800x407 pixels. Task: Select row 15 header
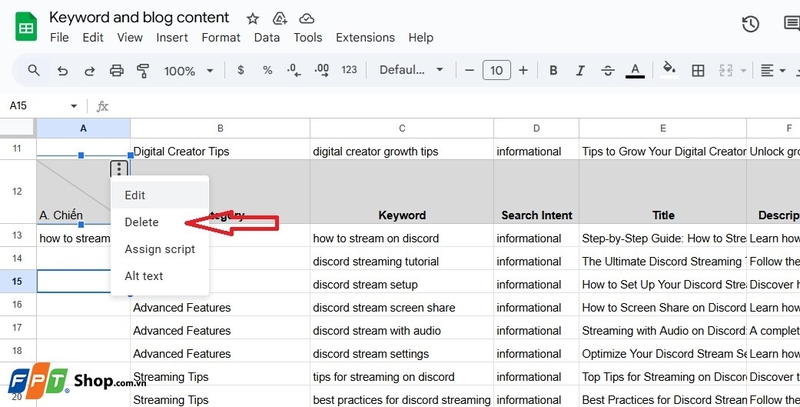coord(18,282)
